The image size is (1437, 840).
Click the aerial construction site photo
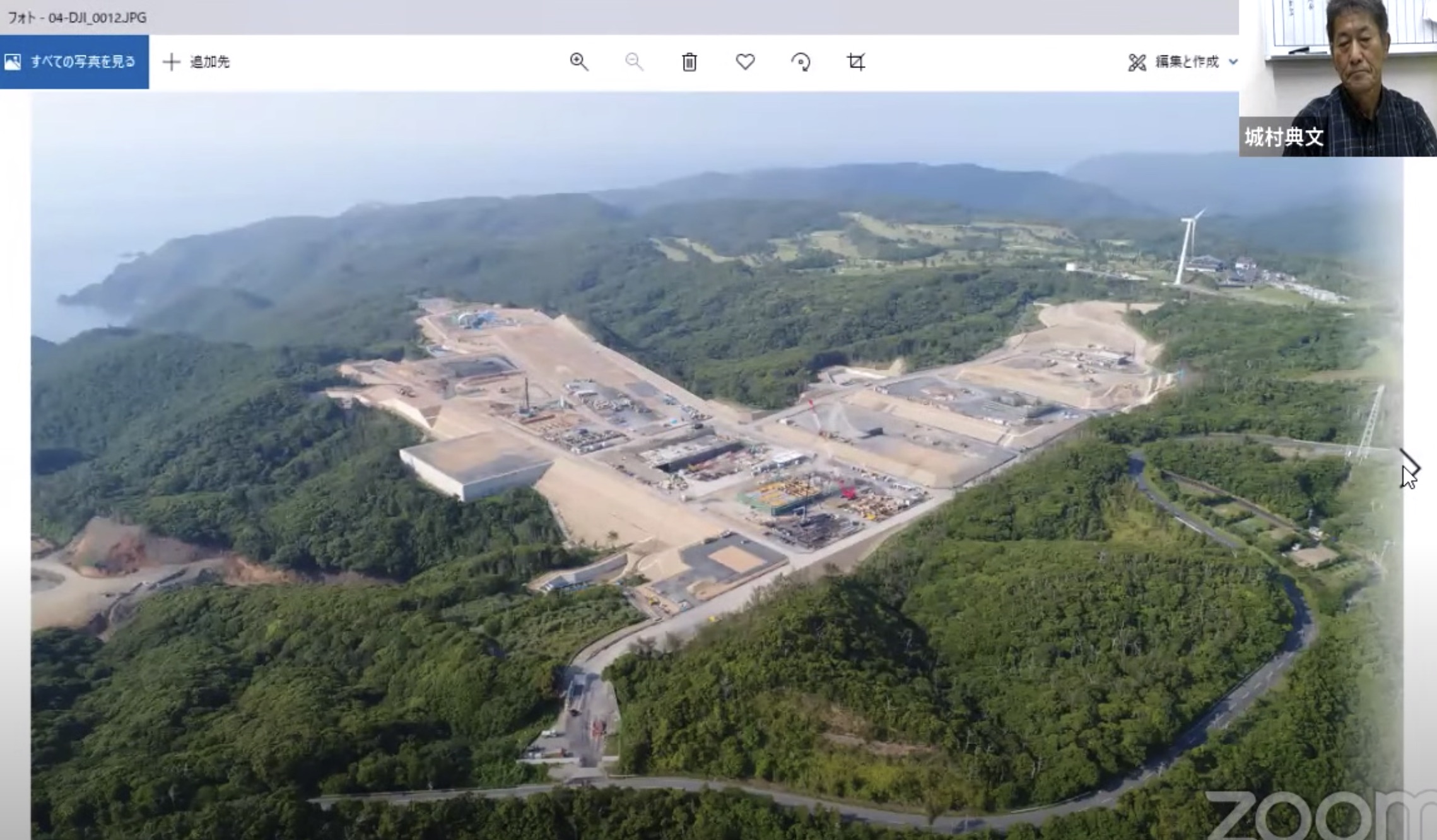[717, 465]
